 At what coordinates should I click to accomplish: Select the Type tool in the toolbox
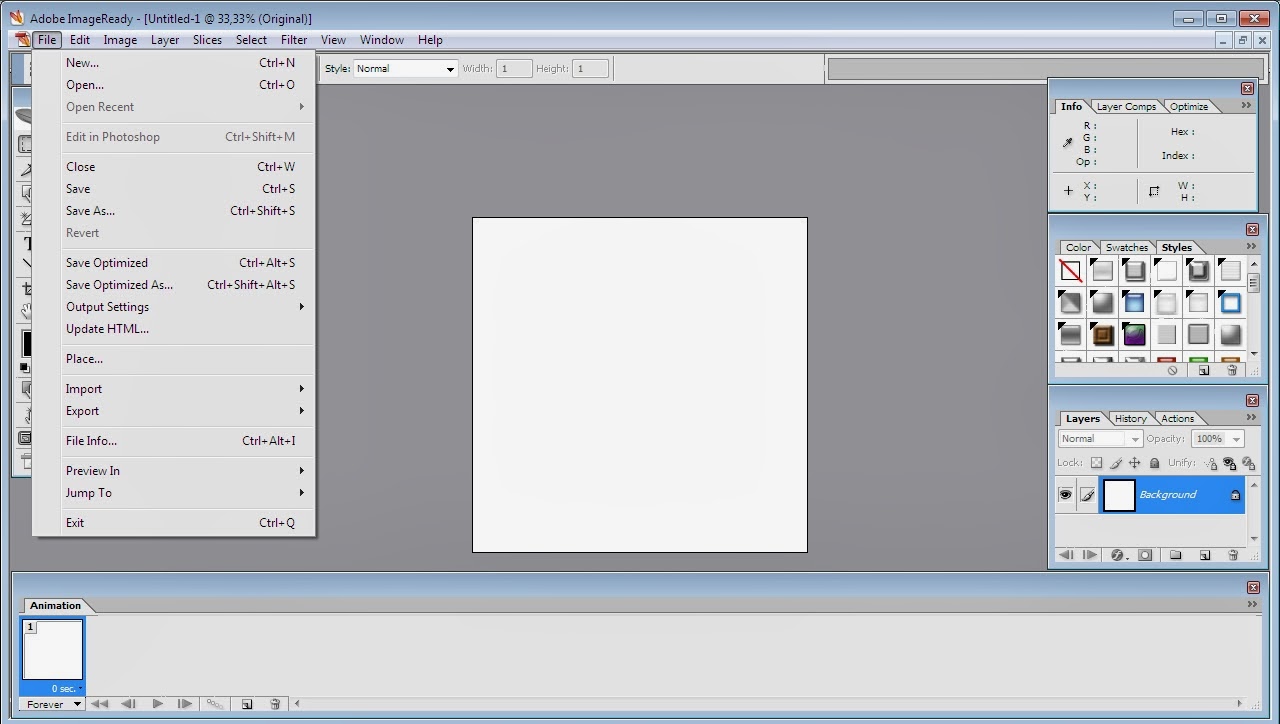(x=25, y=241)
